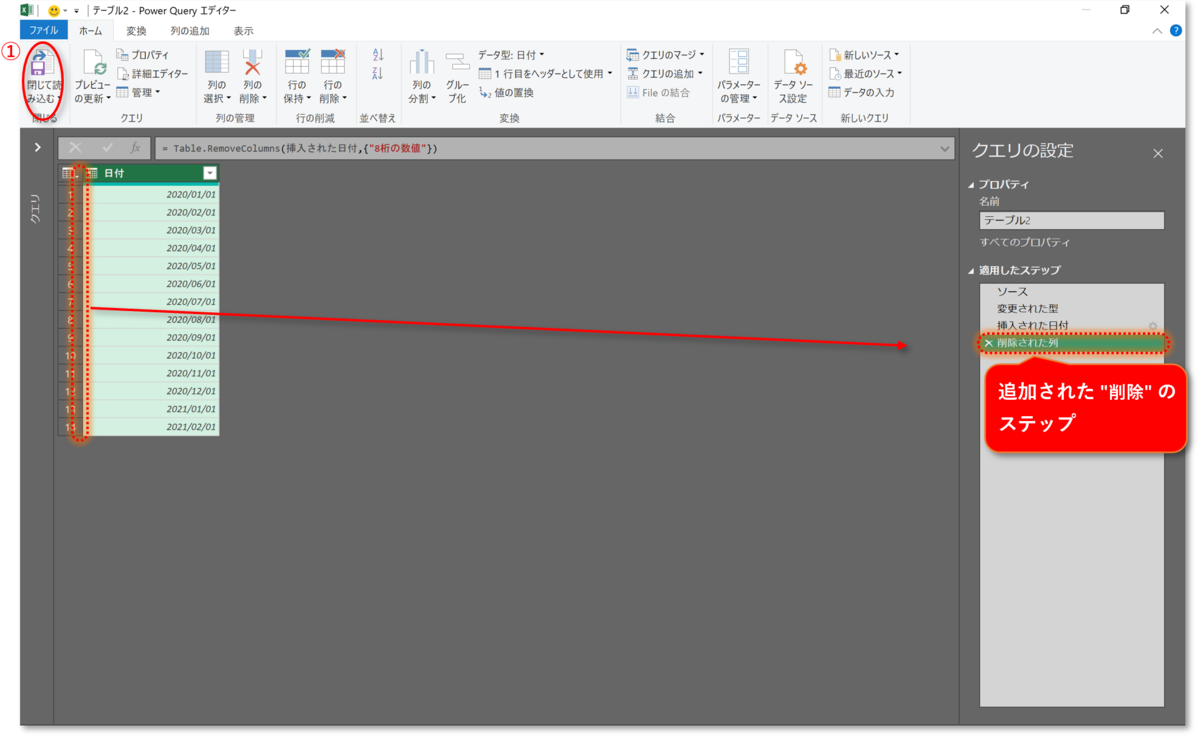This screenshot has width=1200, height=737.
Task: Switch to the 変換 tab
Action: pyautogui.click(x=136, y=31)
